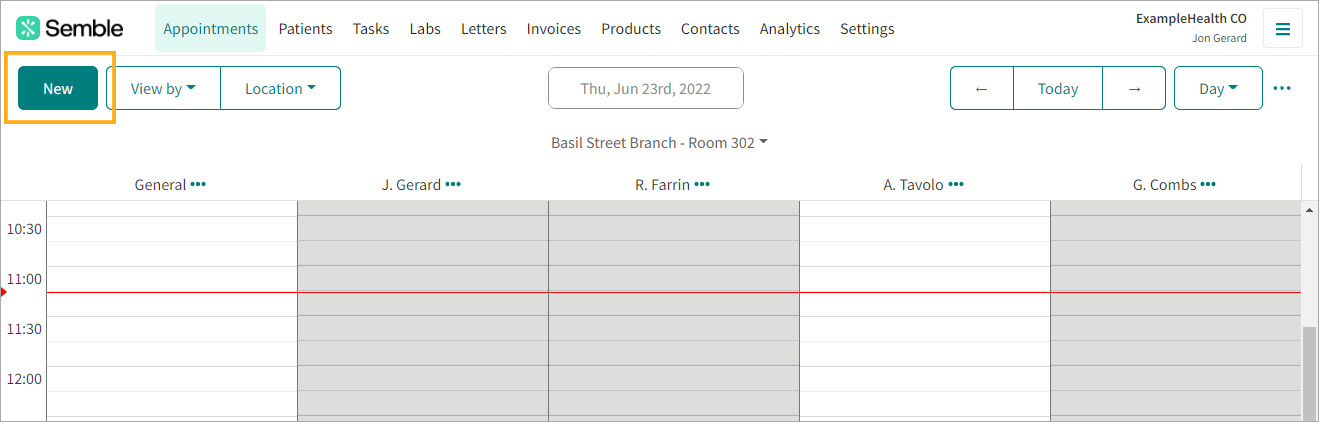This screenshot has height=422, width=1319.
Task: Expand the View by dropdown
Action: pos(163,88)
